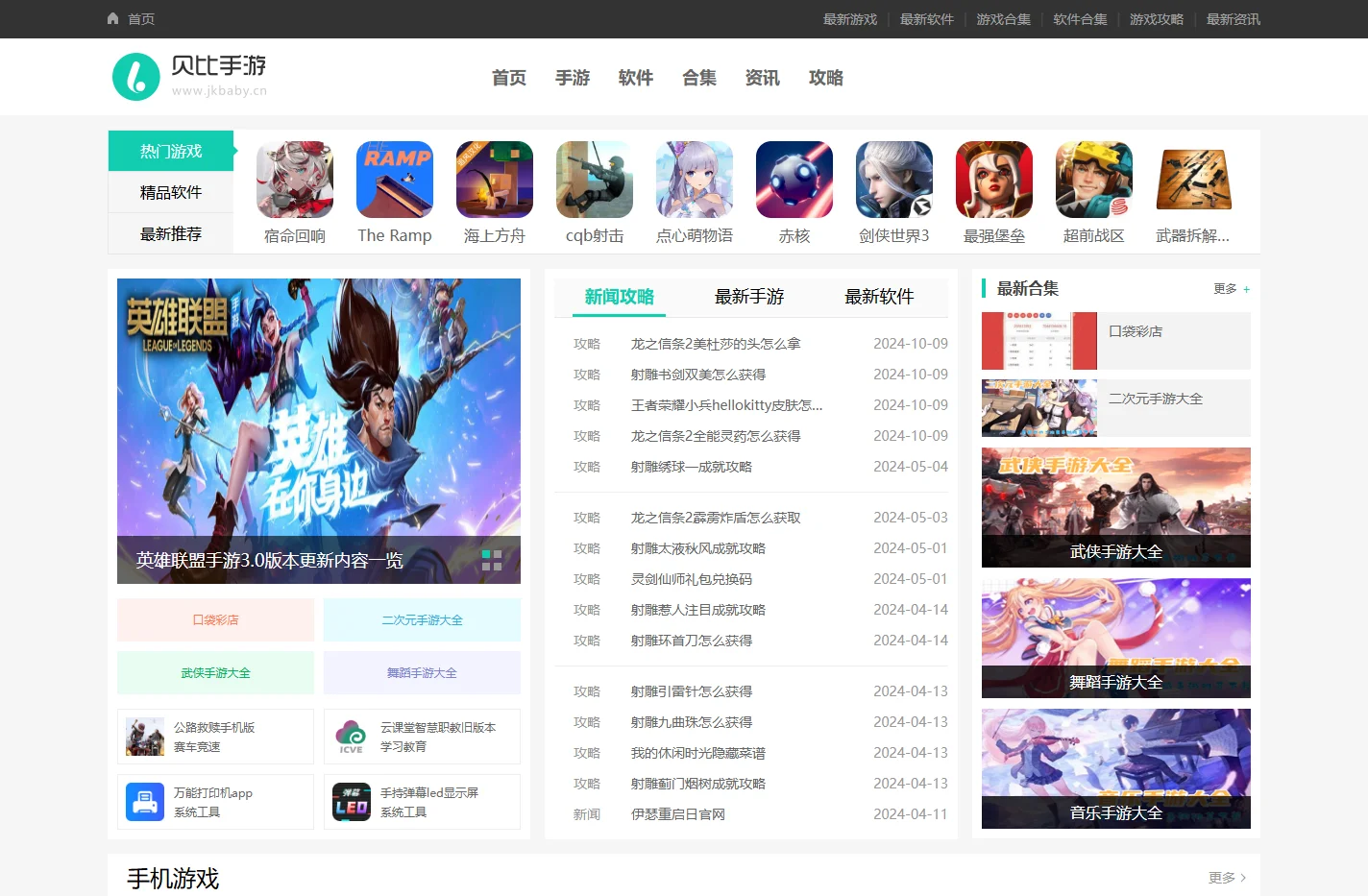Screen dimensions: 1368x896
Task: Click the cyan 二次元手游大全 tag button
Action: 422,620
